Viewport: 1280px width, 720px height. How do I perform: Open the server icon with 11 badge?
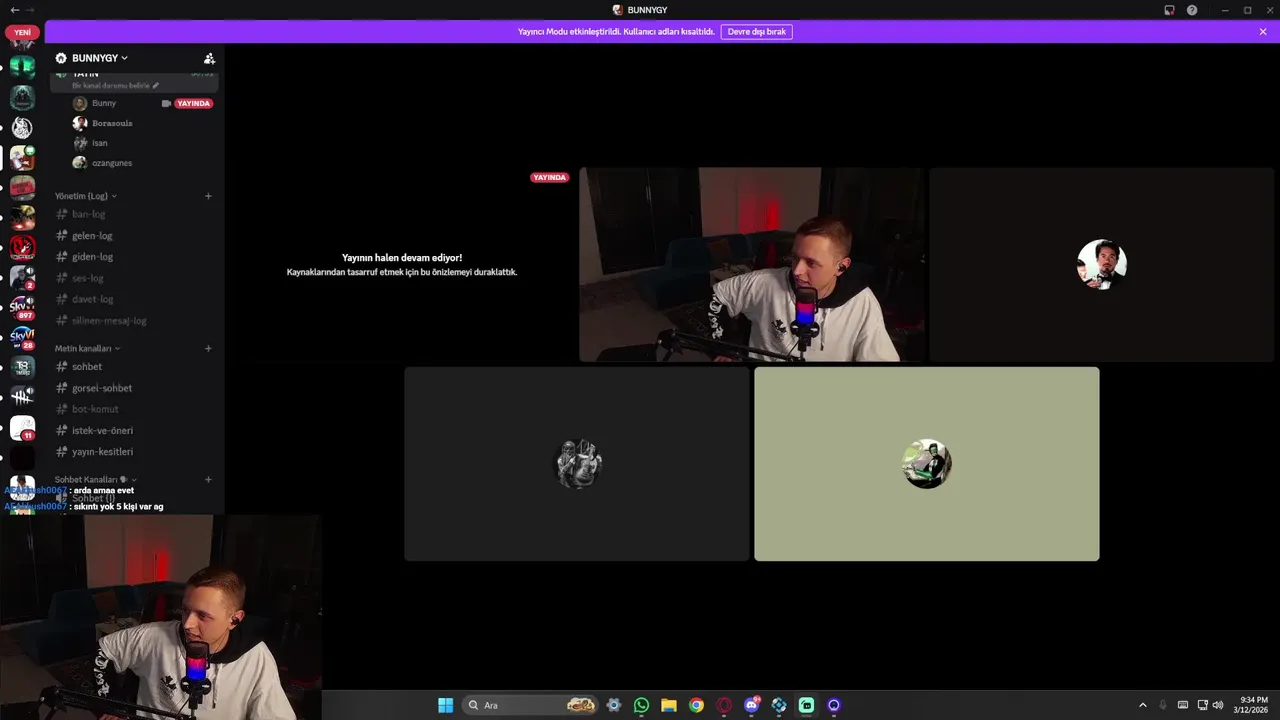(22, 428)
